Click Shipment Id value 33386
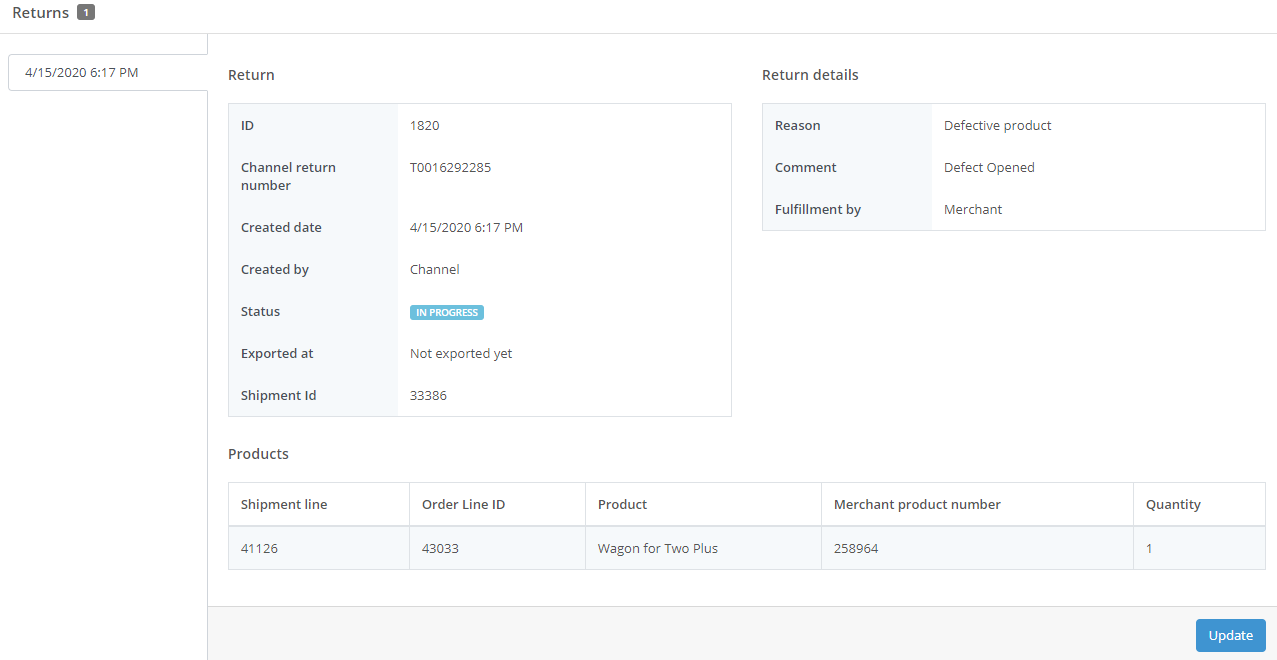Image resolution: width=1277 pixels, height=660 pixels. tap(428, 395)
